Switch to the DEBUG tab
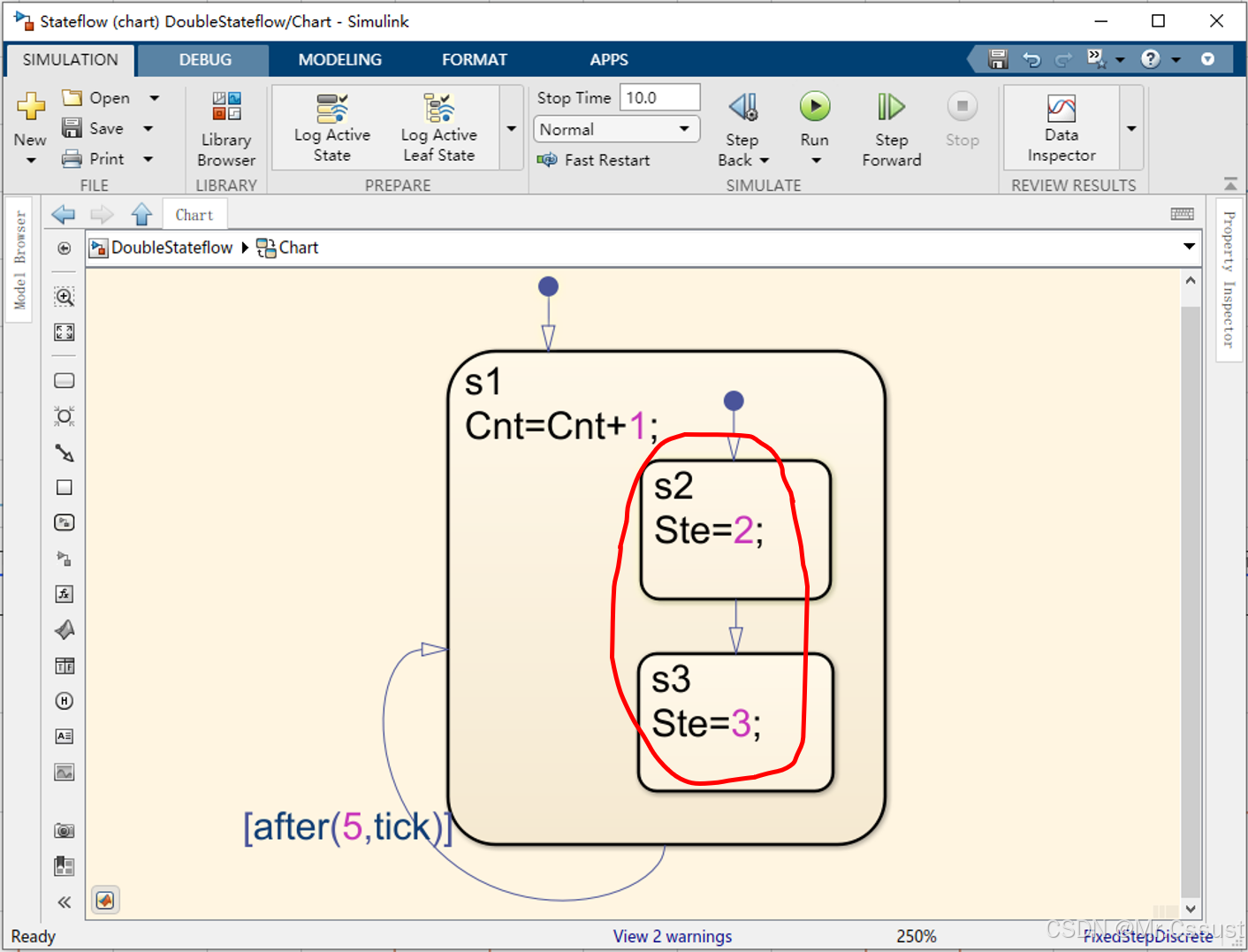The image size is (1248, 952). pyautogui.click(x=205, y=60)
